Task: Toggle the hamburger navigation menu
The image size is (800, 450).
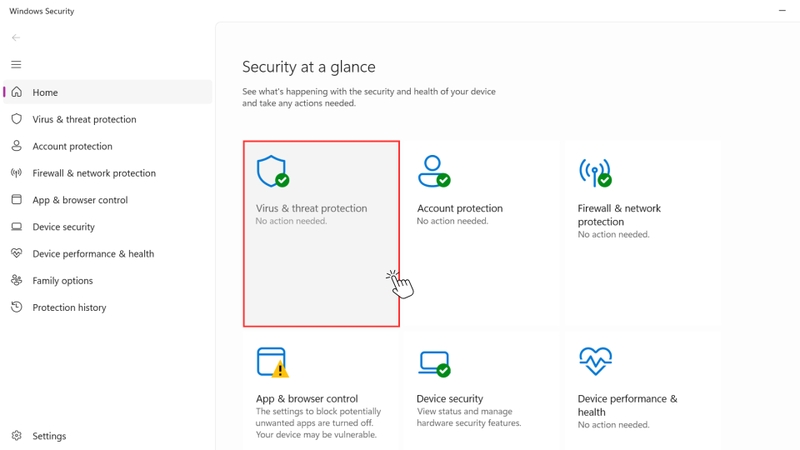Action: pos(16,64)
